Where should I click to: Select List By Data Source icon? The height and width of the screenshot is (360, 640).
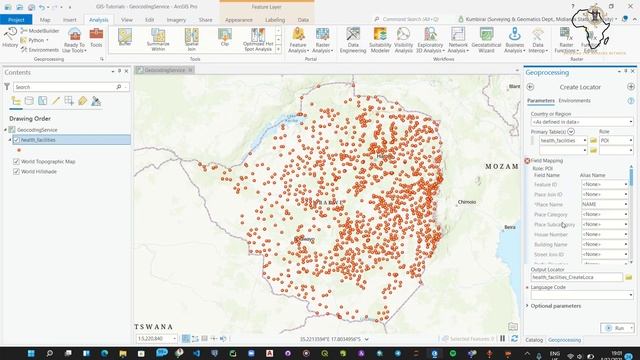29,101
